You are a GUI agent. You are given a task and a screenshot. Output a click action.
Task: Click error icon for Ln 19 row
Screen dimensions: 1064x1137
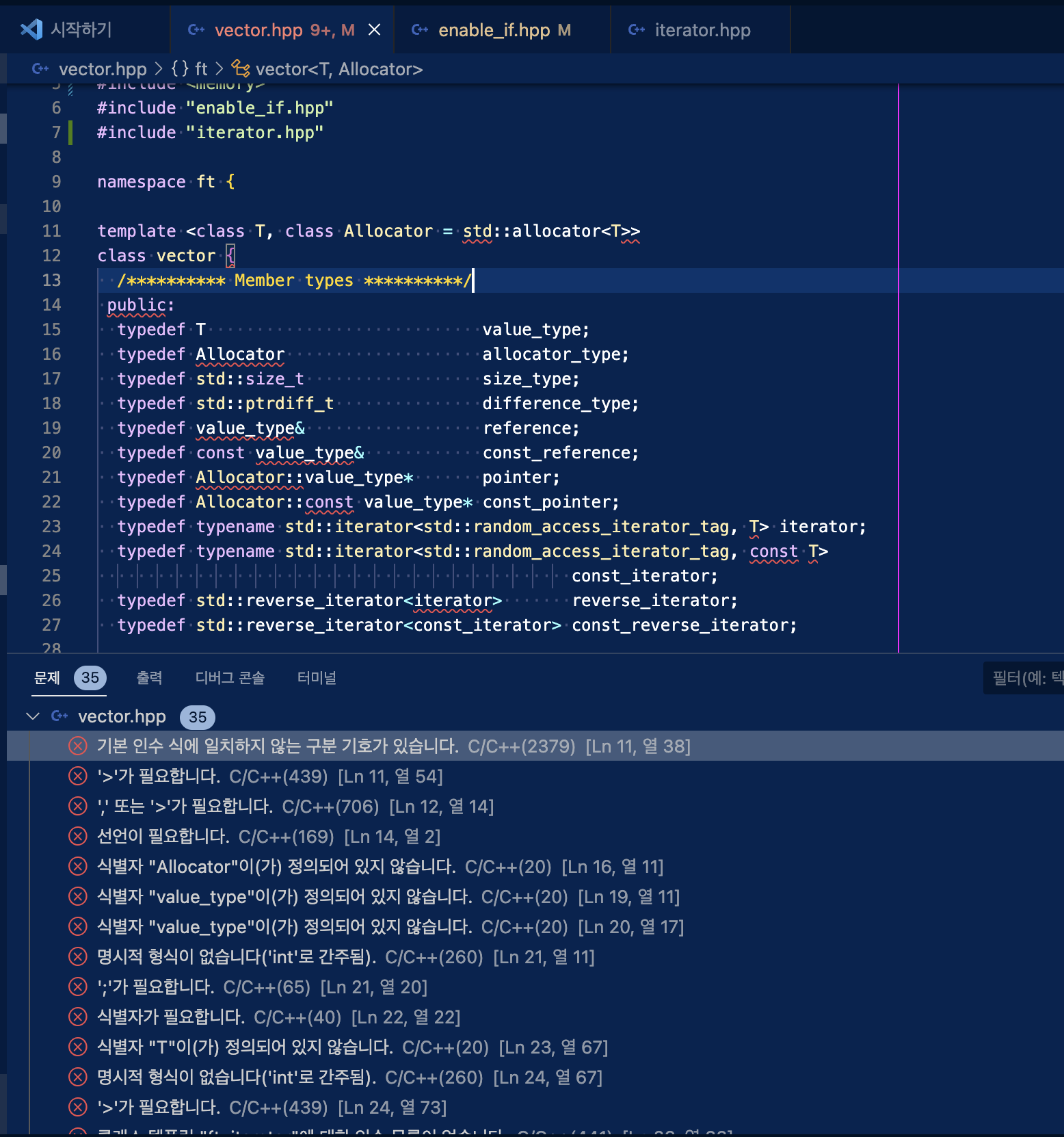(78, 896)
